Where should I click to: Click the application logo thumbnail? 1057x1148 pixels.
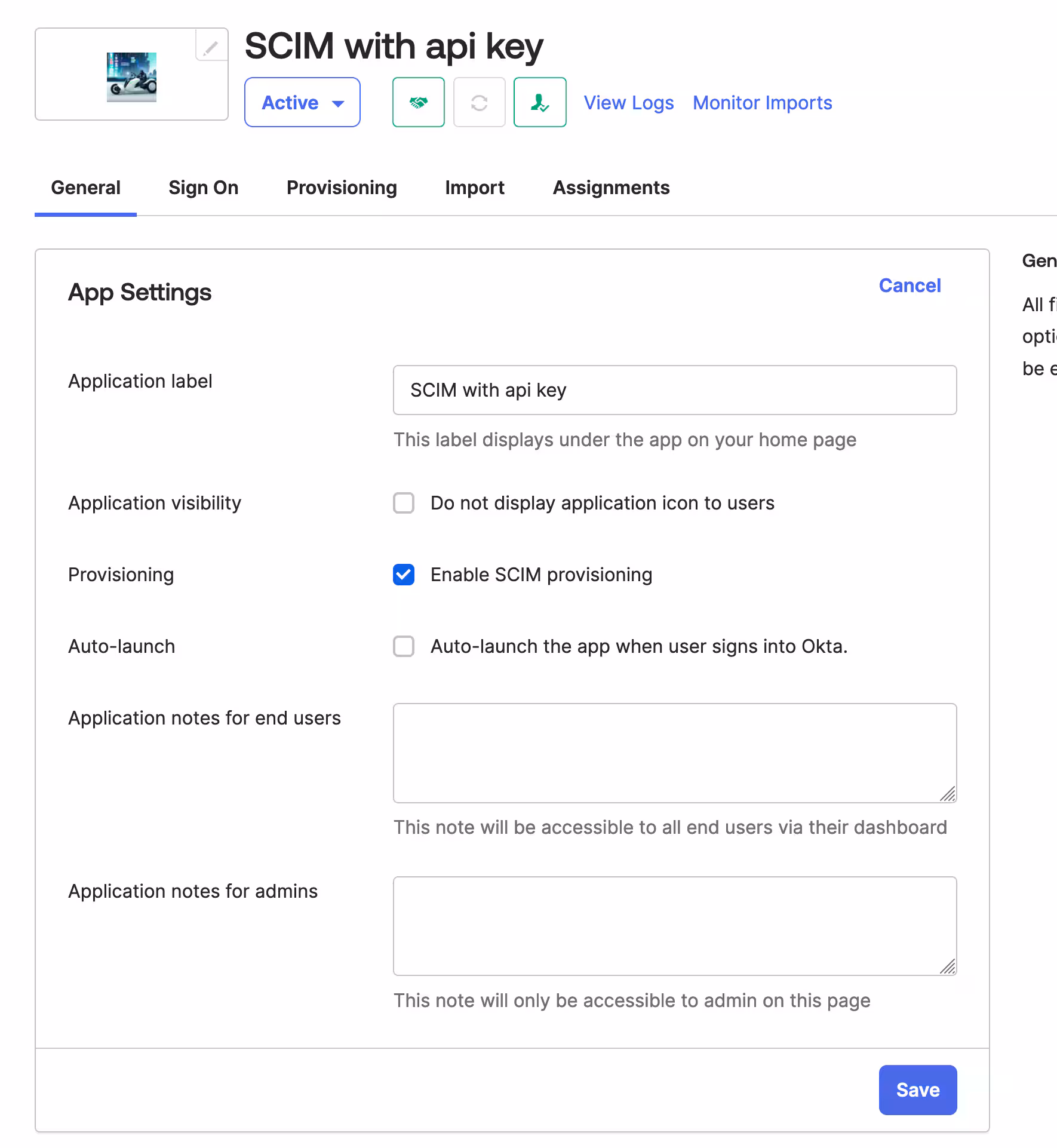pos(131,76)
